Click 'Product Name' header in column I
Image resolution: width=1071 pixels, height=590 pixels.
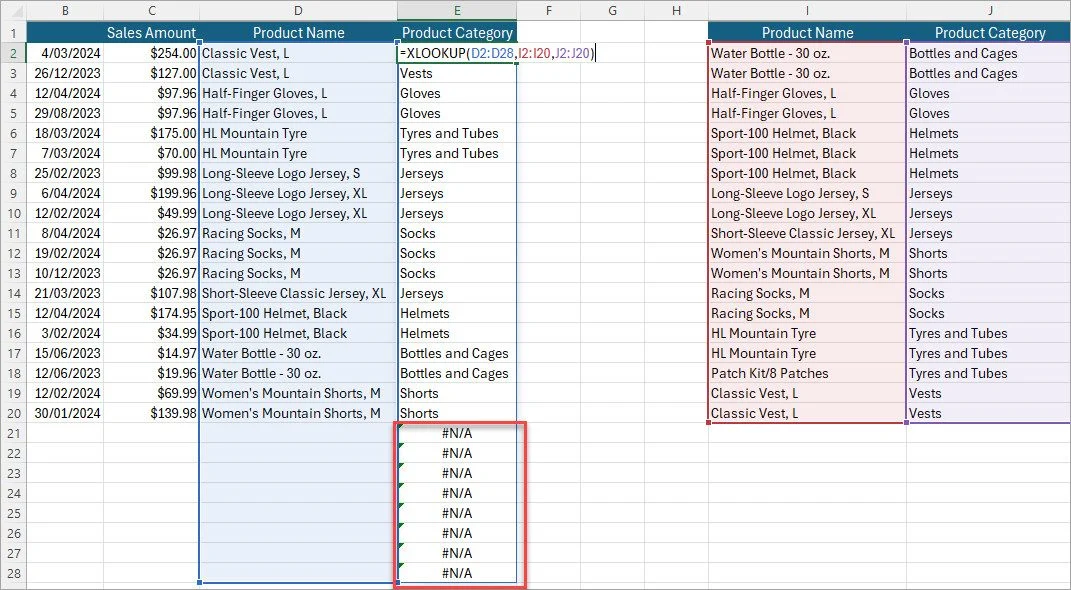coord(807,33)
